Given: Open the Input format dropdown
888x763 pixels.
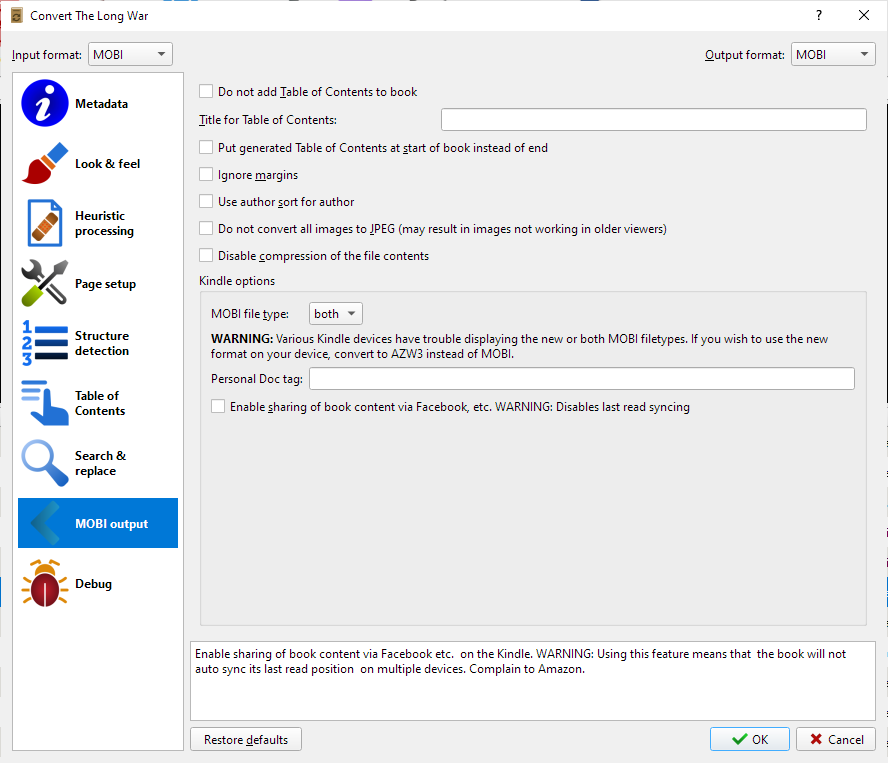Looking at the screenshot, I should pyautogui.click(x=130, y=54).
